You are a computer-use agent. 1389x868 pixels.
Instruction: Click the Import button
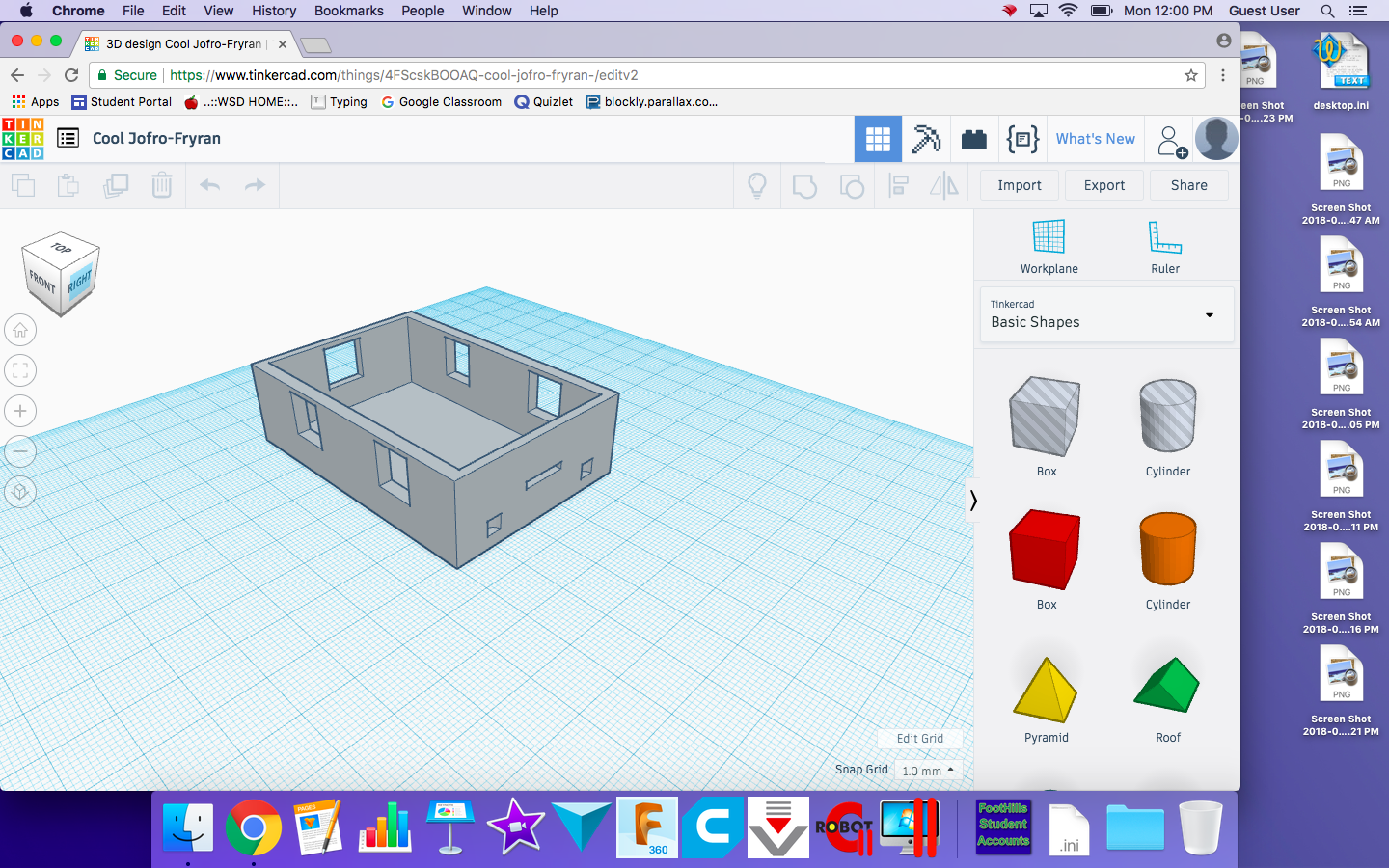click(x=1020, y=185)
